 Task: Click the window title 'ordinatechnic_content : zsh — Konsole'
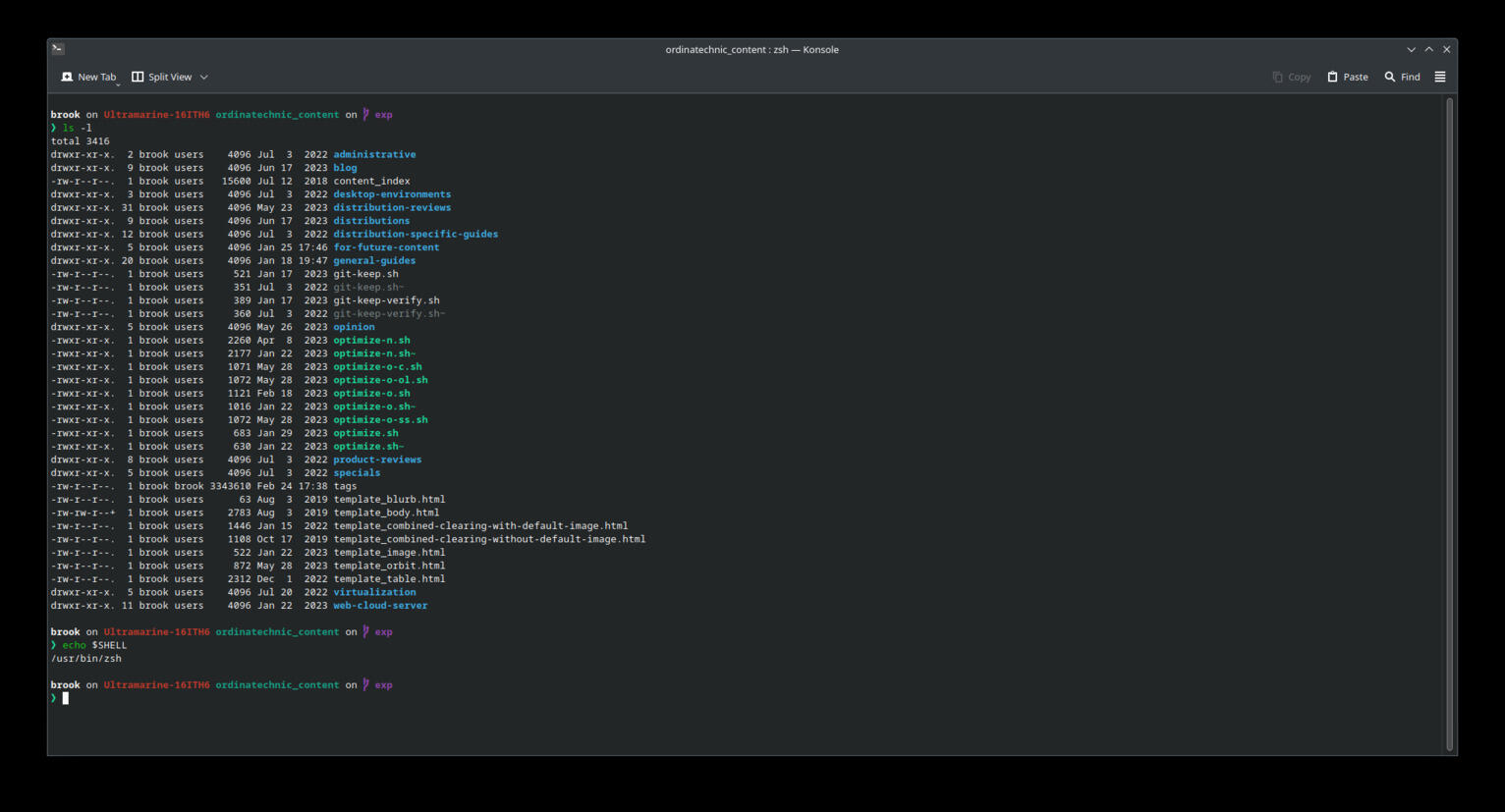752,49
